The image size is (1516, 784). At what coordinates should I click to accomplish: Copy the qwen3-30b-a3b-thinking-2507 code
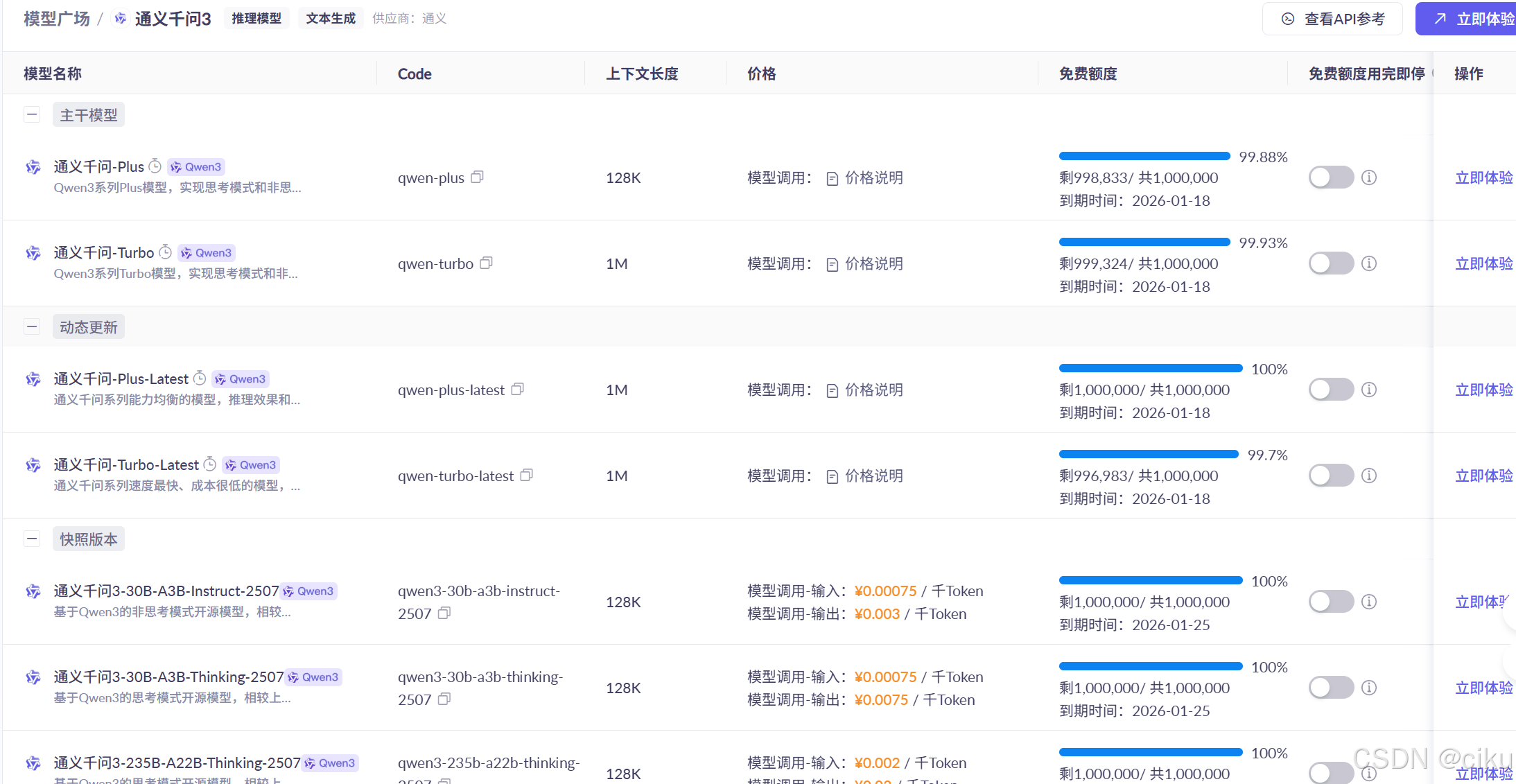(444, 699)
